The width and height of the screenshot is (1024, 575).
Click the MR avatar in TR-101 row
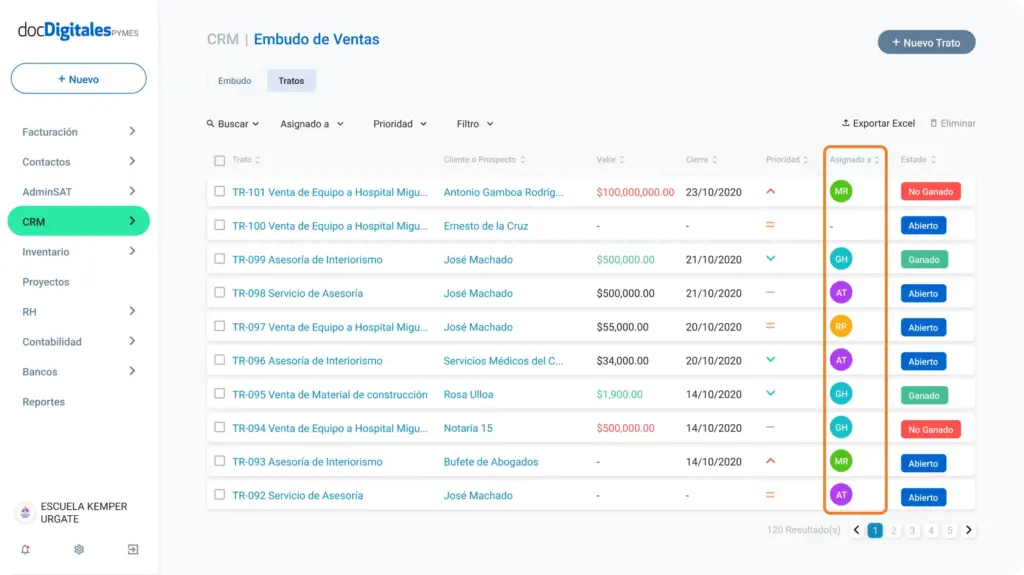pos(841,191)
